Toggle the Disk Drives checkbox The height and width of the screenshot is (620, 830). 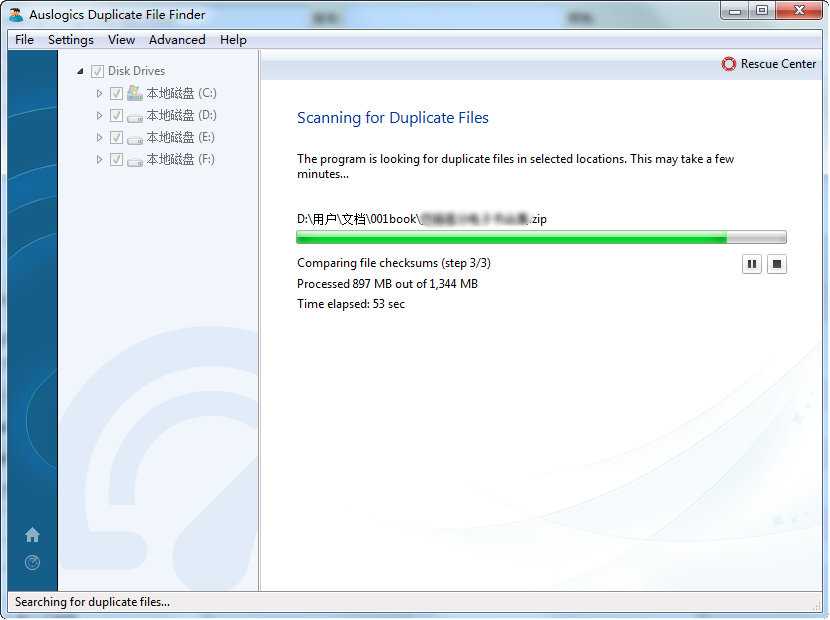click(97, 71)
